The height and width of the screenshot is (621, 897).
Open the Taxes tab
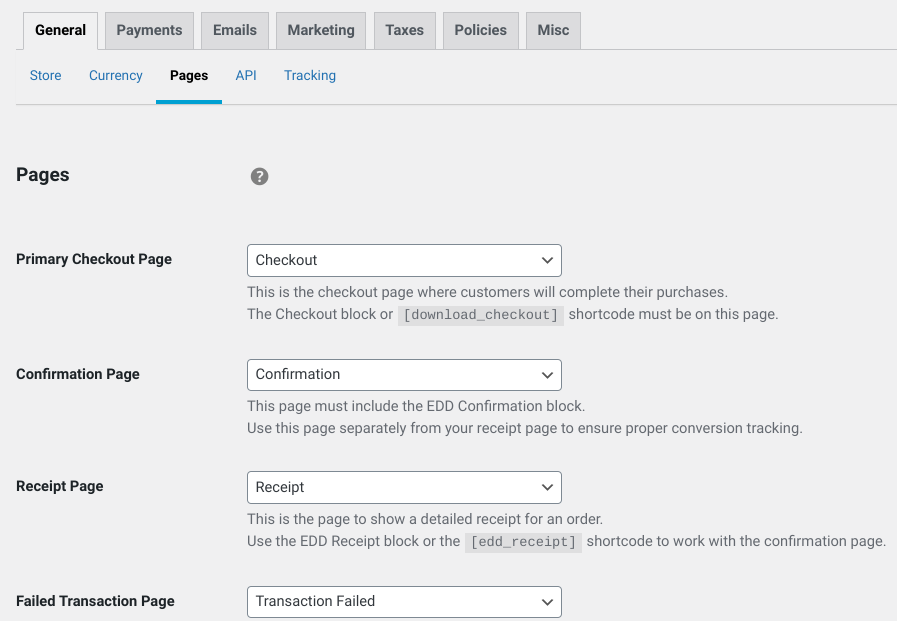[404, 30]
